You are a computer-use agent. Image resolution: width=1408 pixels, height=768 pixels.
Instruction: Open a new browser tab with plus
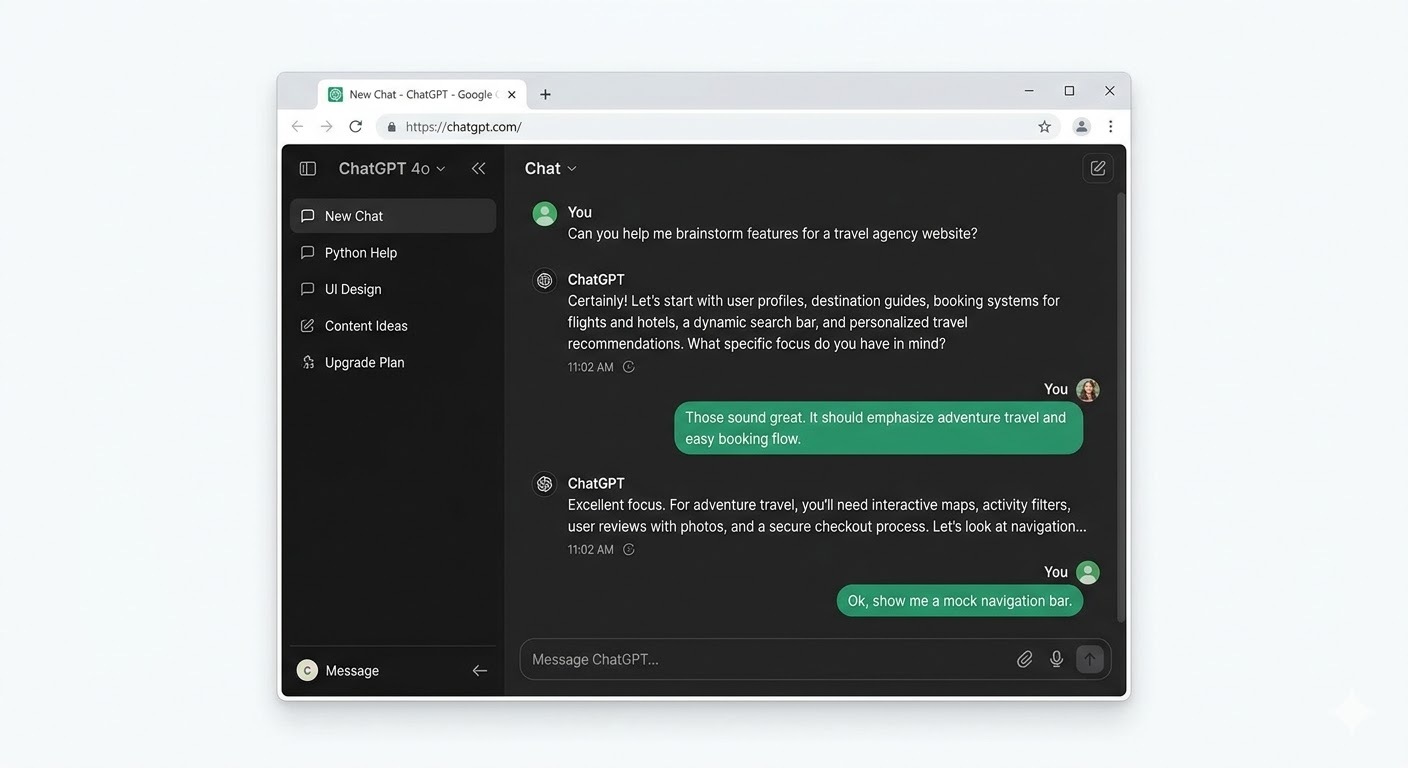545,95
